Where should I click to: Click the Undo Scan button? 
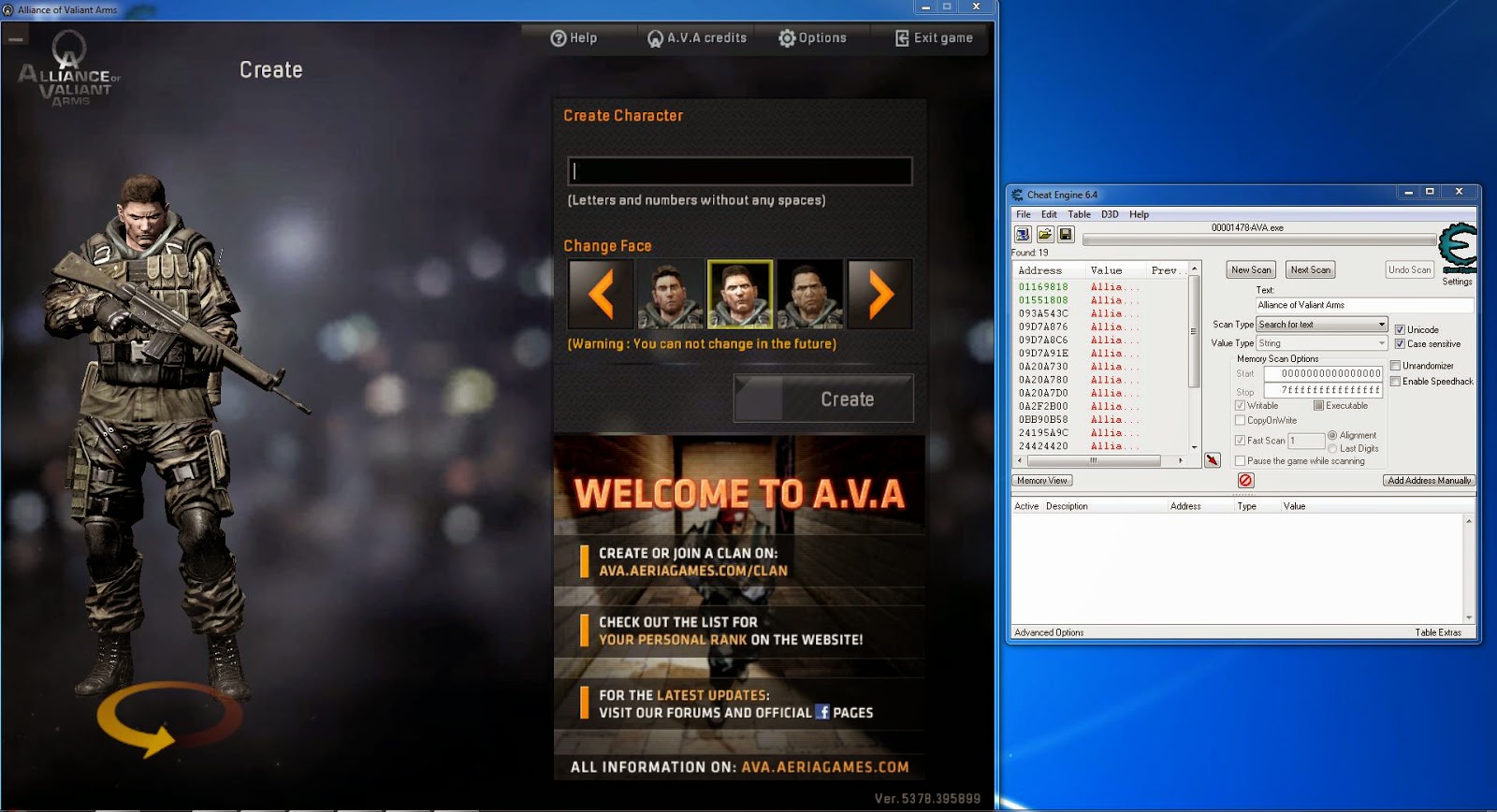click(1409, 269)
